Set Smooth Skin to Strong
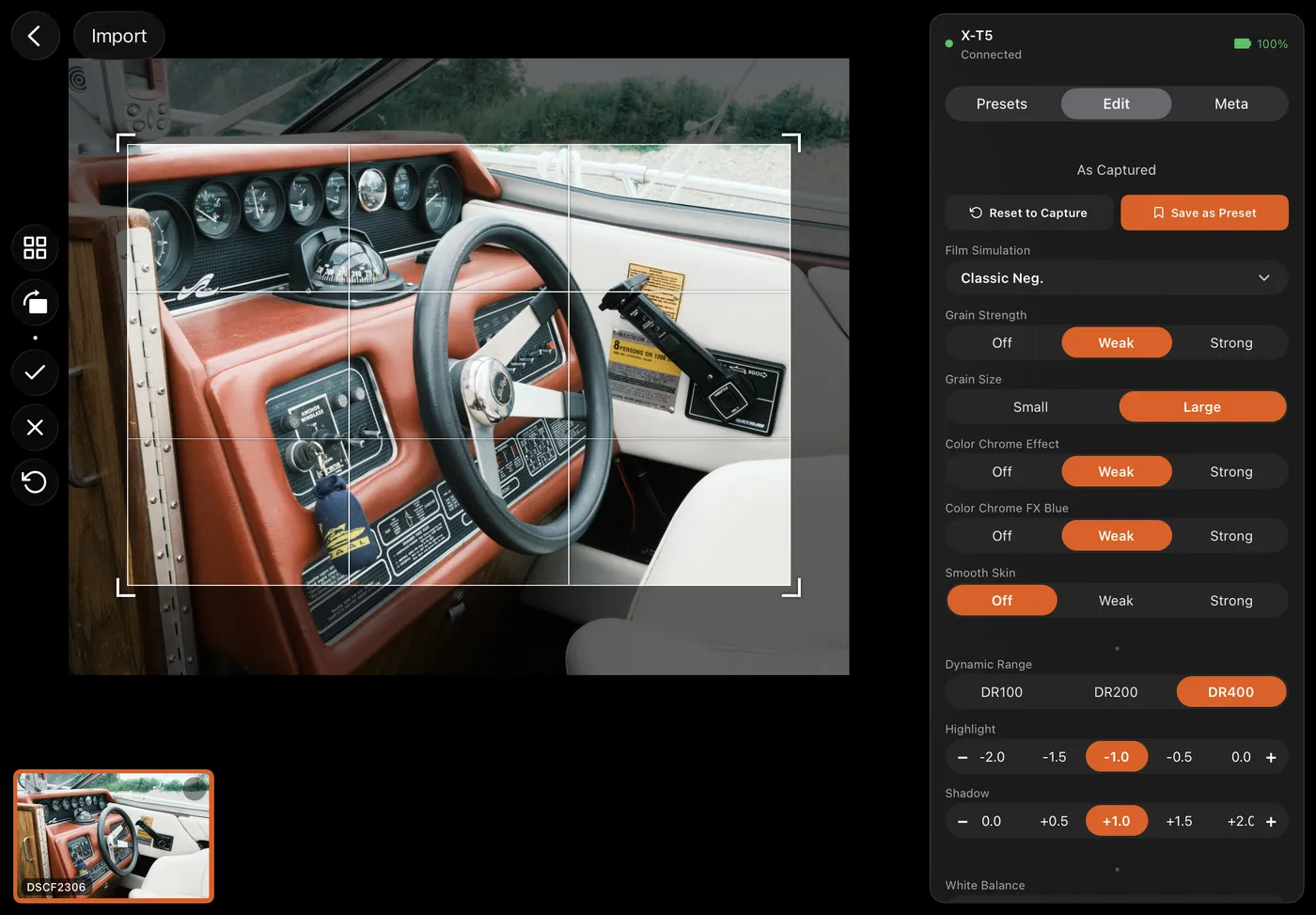 (1230, 601)
